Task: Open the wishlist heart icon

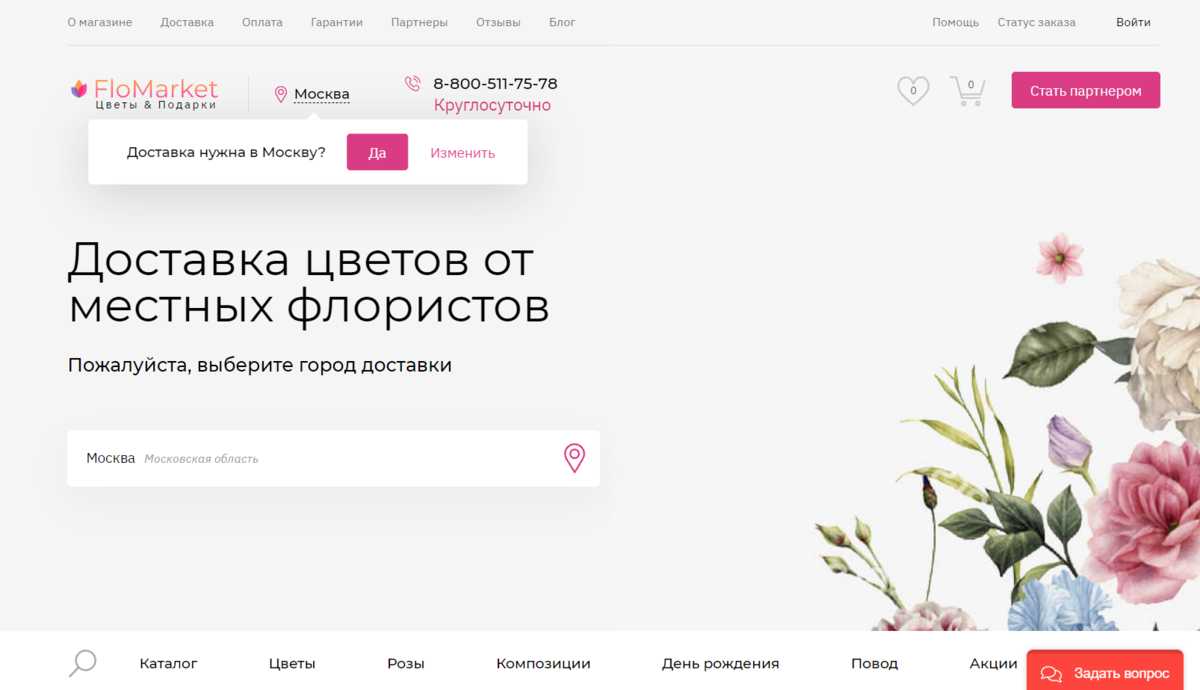Action: point(911,89)
